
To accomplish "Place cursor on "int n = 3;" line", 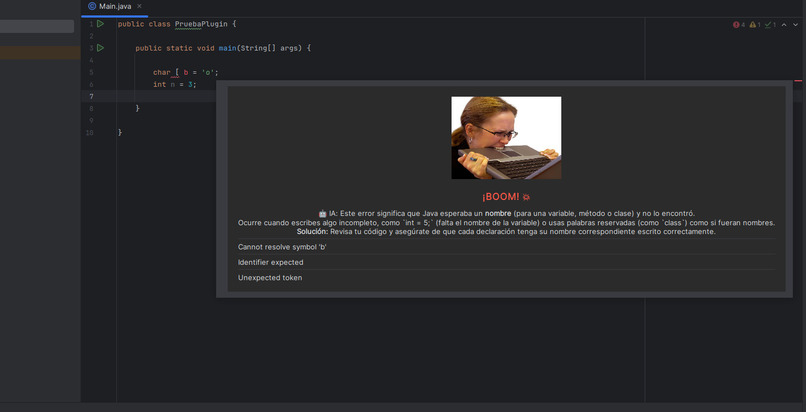I will pyautogui.click(x=175, y=84).
